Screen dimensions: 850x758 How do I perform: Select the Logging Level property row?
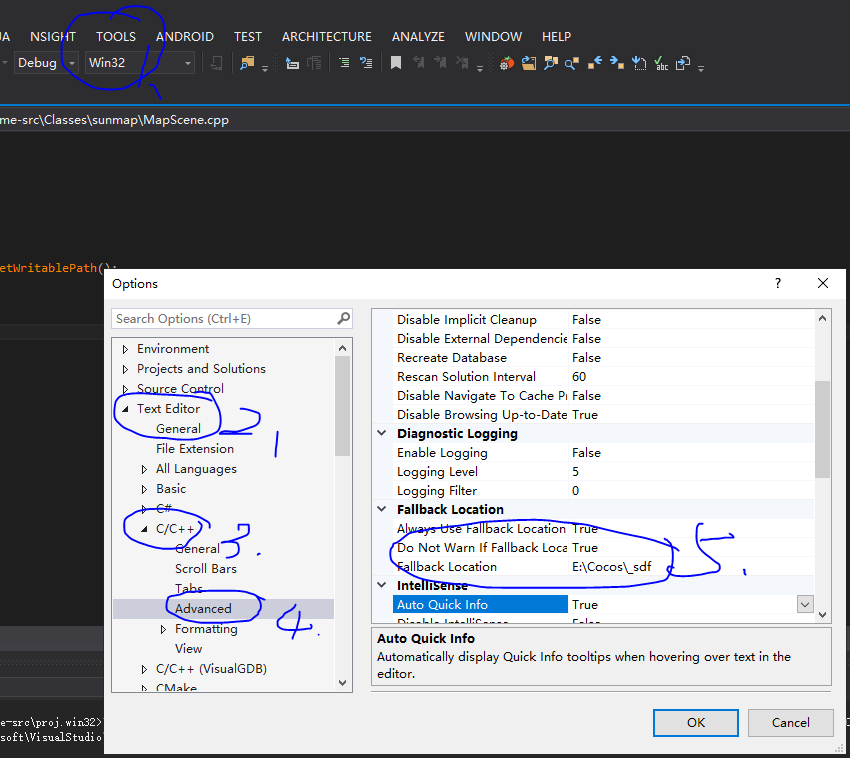pos(603,471)
